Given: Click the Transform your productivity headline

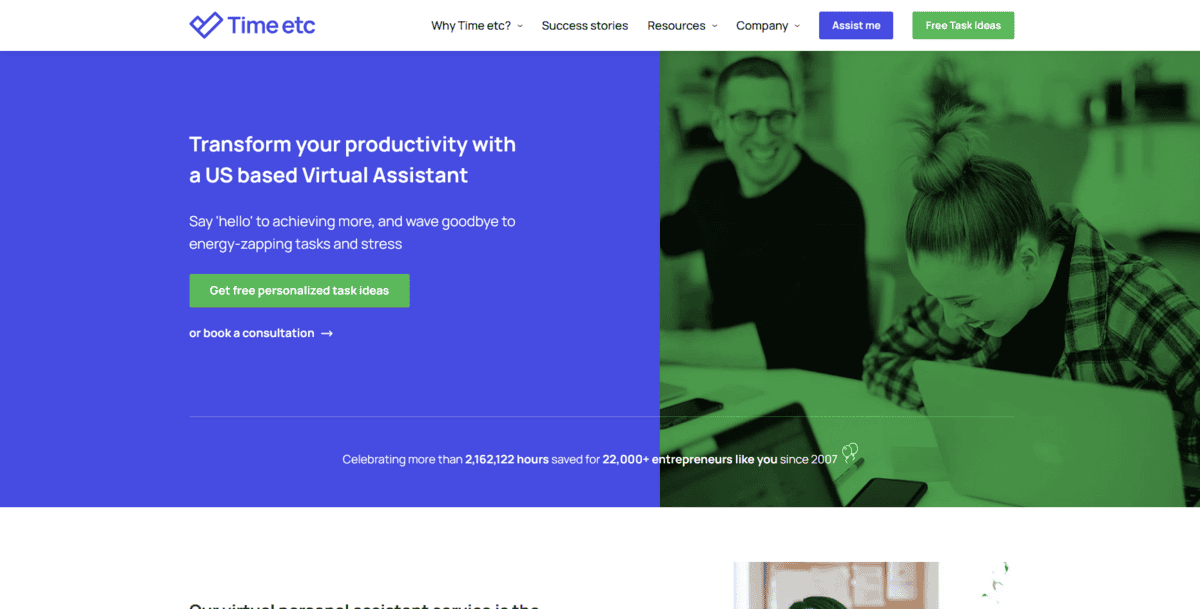Looking at the screenshot, I should tap(353, 160).
